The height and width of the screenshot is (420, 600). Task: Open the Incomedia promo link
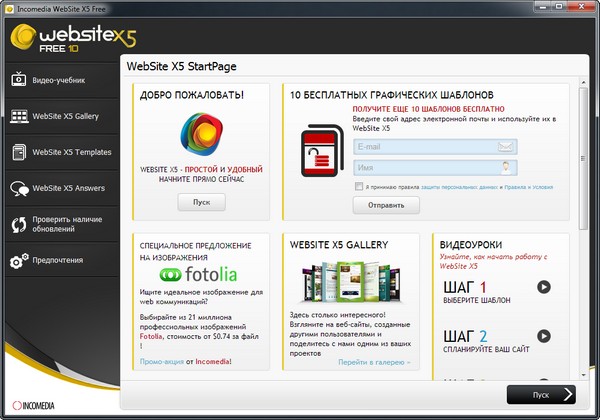click(x=212, y=360)
